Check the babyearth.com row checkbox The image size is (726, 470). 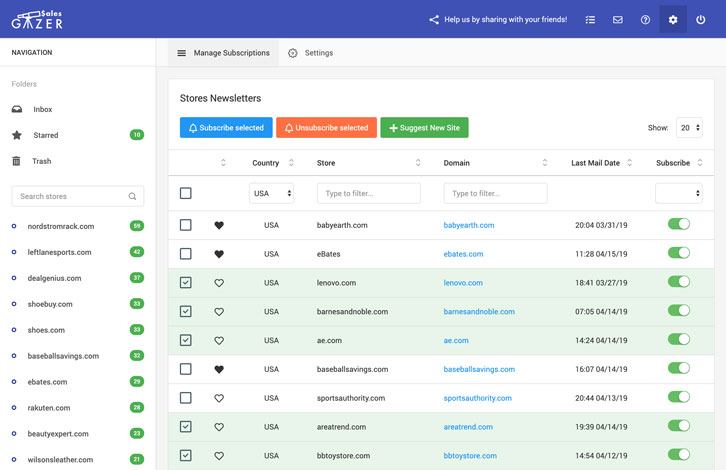186,225
